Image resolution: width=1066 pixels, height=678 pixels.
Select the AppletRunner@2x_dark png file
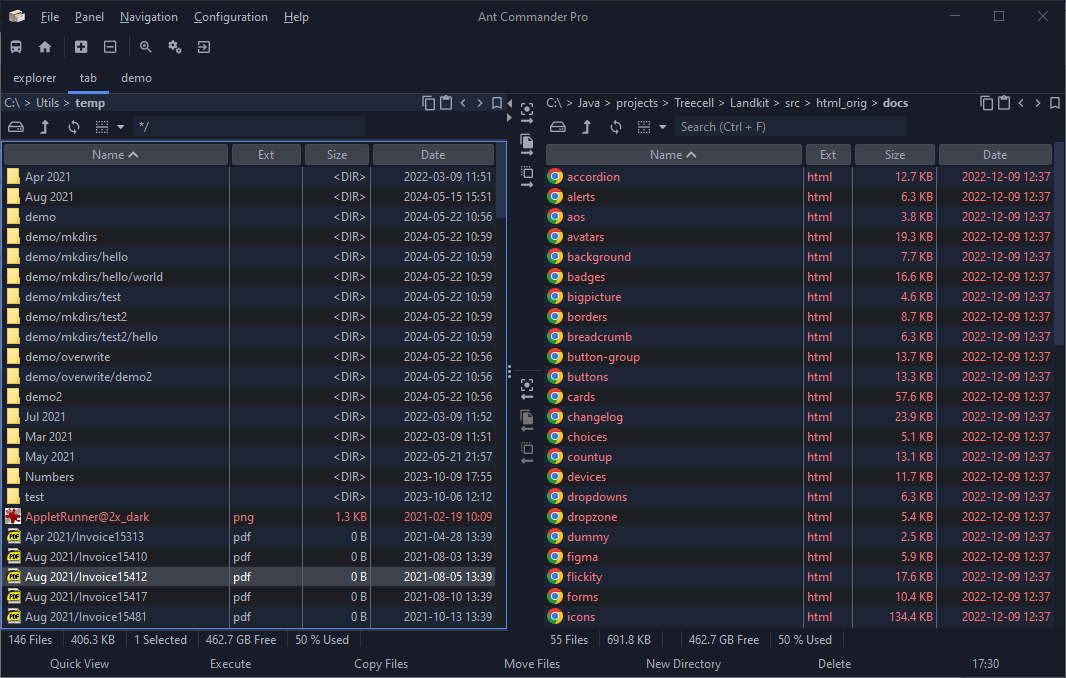(x=249, y=517)
